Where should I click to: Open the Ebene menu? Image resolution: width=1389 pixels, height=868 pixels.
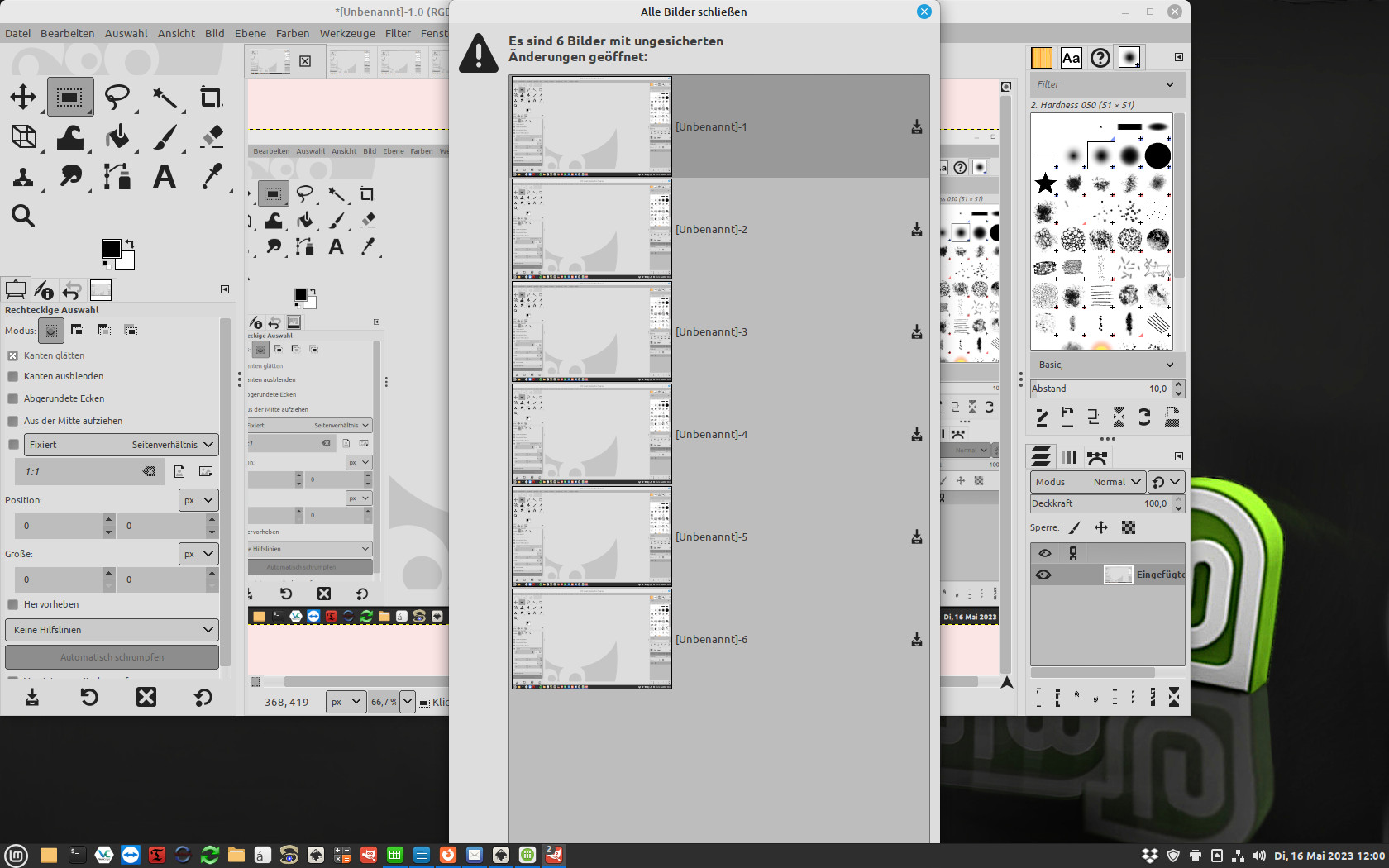click(250, 33)
